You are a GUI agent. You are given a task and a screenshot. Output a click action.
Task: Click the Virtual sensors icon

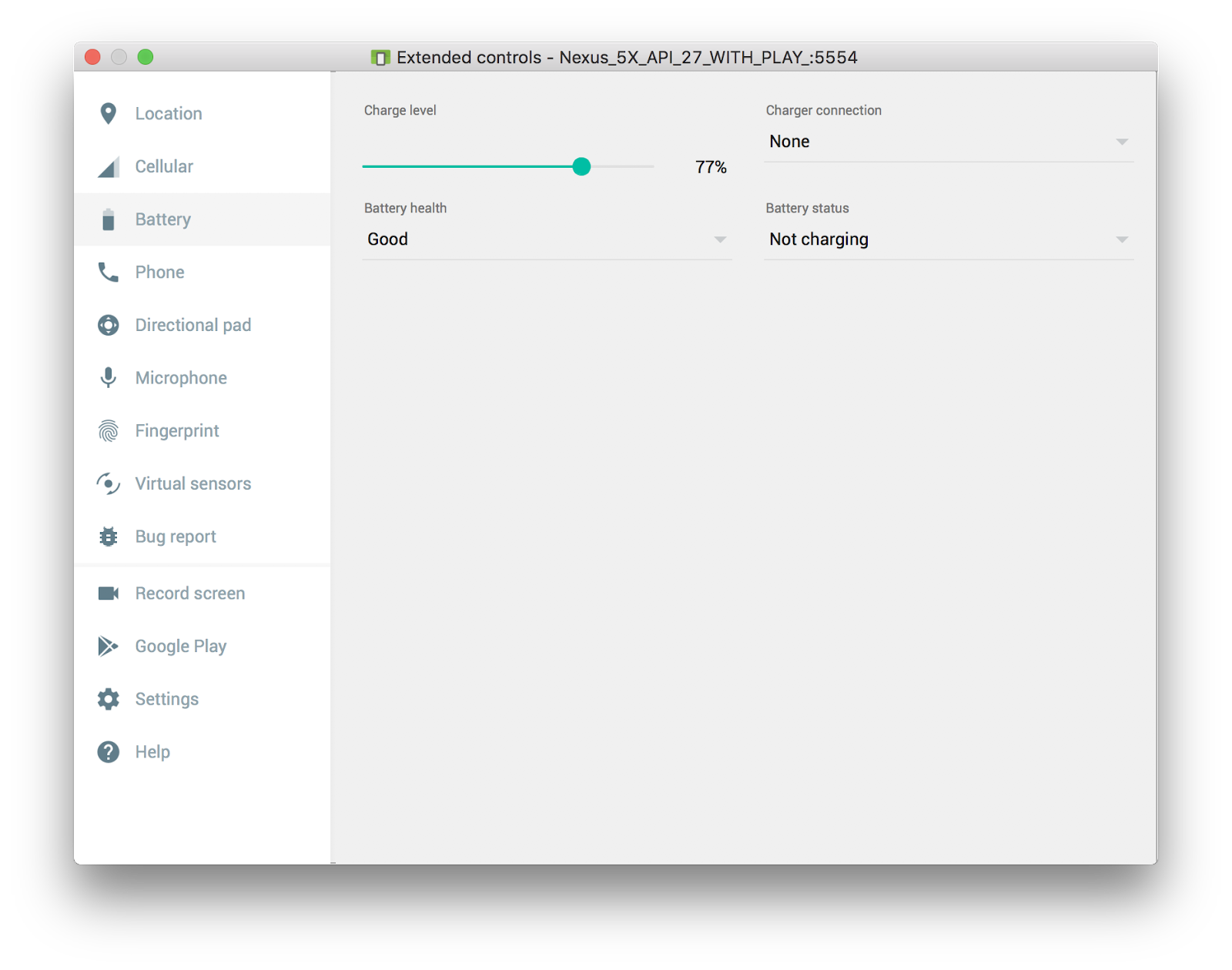point(109,484)
